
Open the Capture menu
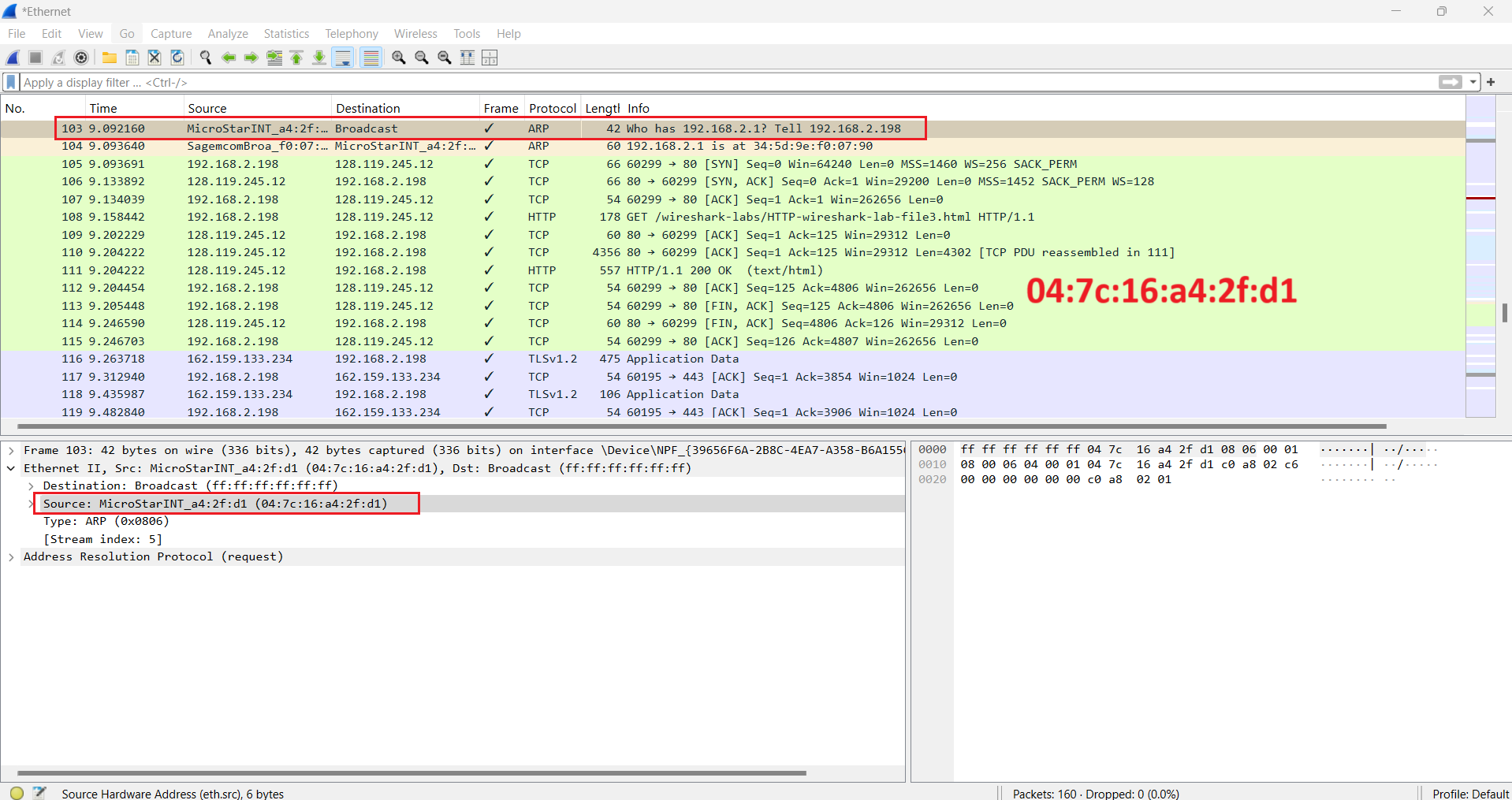171,34
